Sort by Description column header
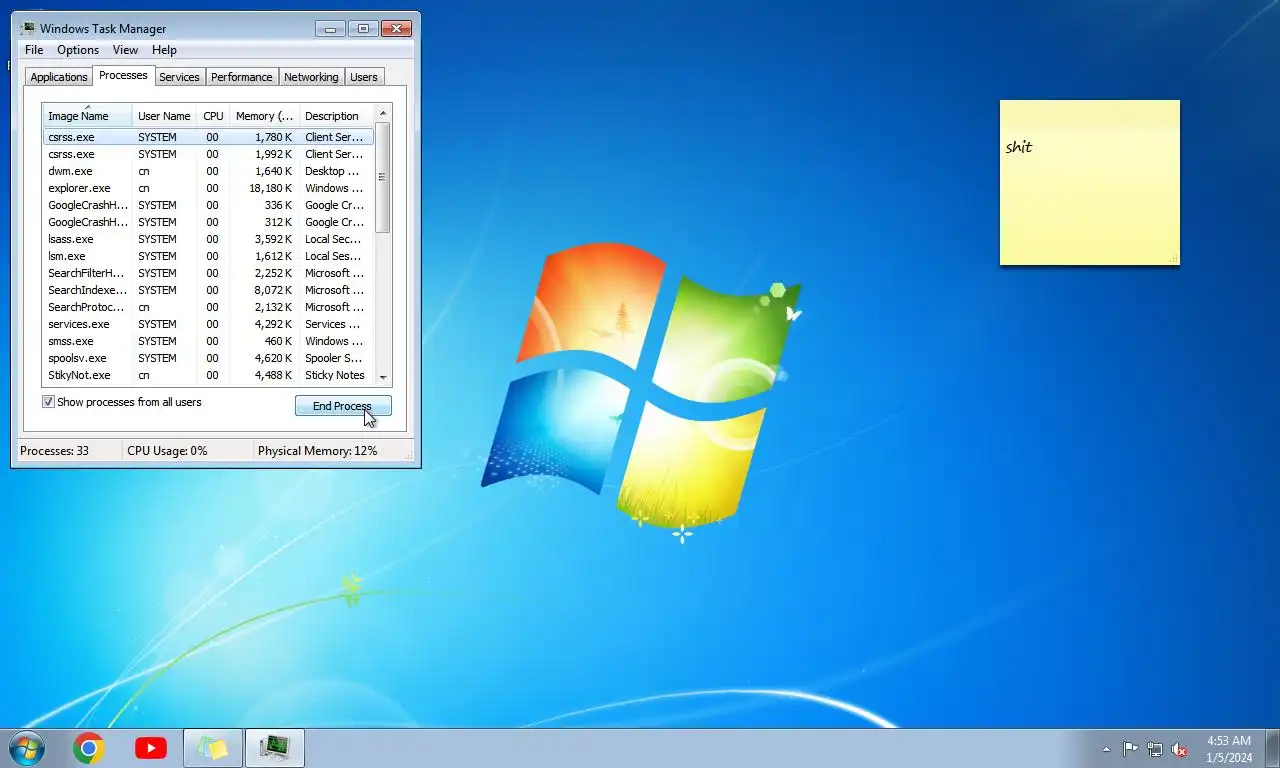This screenshot has width=1280, height=768. coord(336,116)
